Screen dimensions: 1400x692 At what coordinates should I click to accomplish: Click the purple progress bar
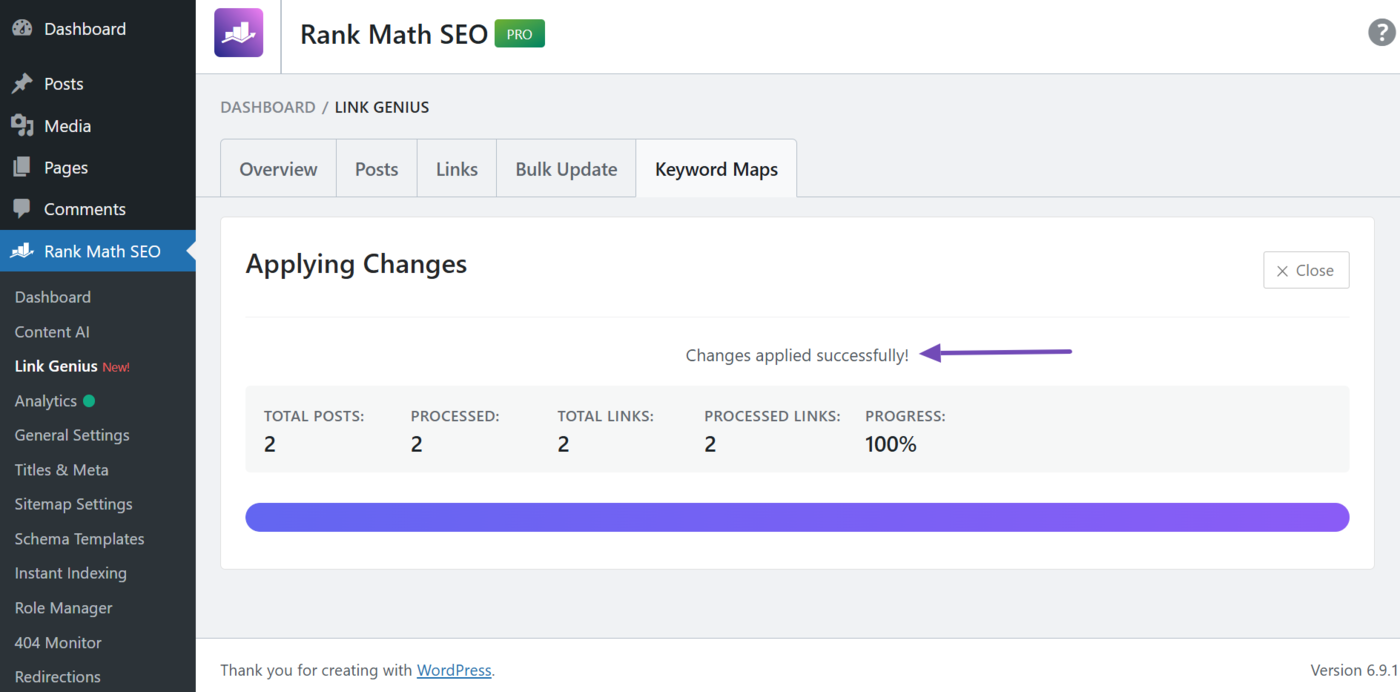(797, 517)
